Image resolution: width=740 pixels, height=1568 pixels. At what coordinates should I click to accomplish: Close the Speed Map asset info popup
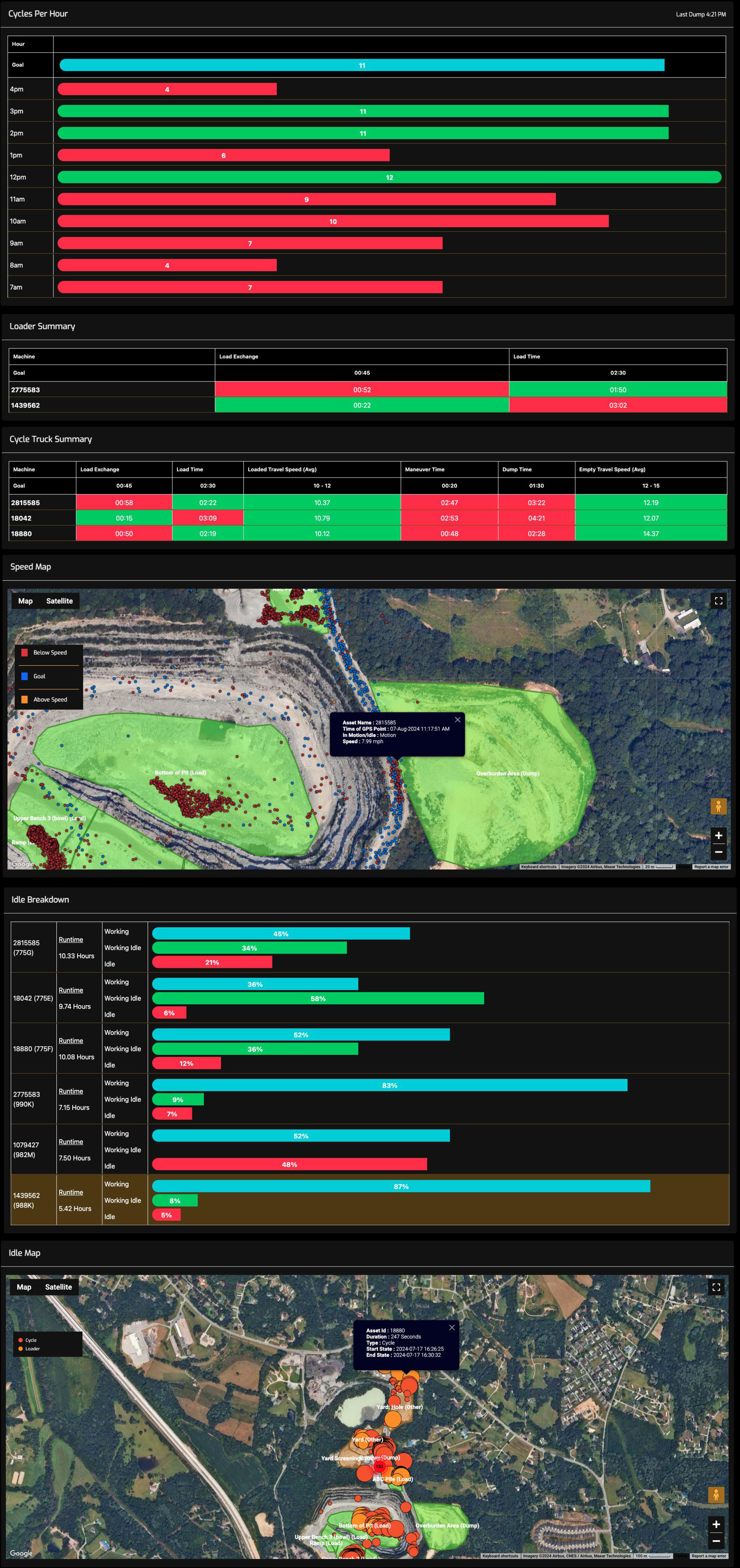point(458,720)
